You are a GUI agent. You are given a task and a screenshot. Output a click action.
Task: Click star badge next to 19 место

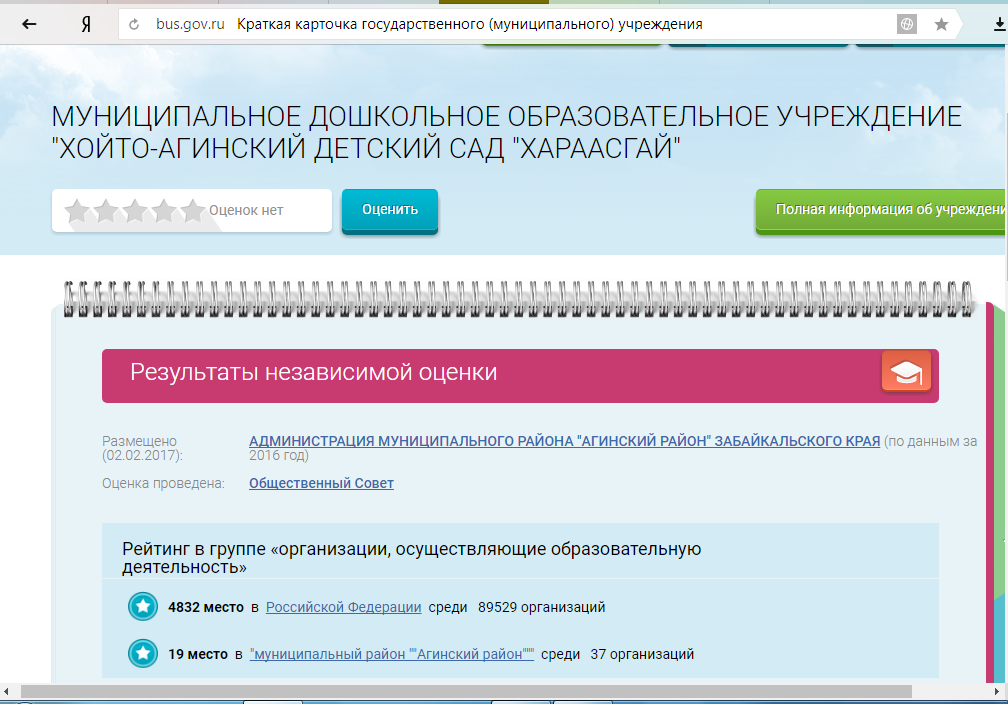(143, 653)
